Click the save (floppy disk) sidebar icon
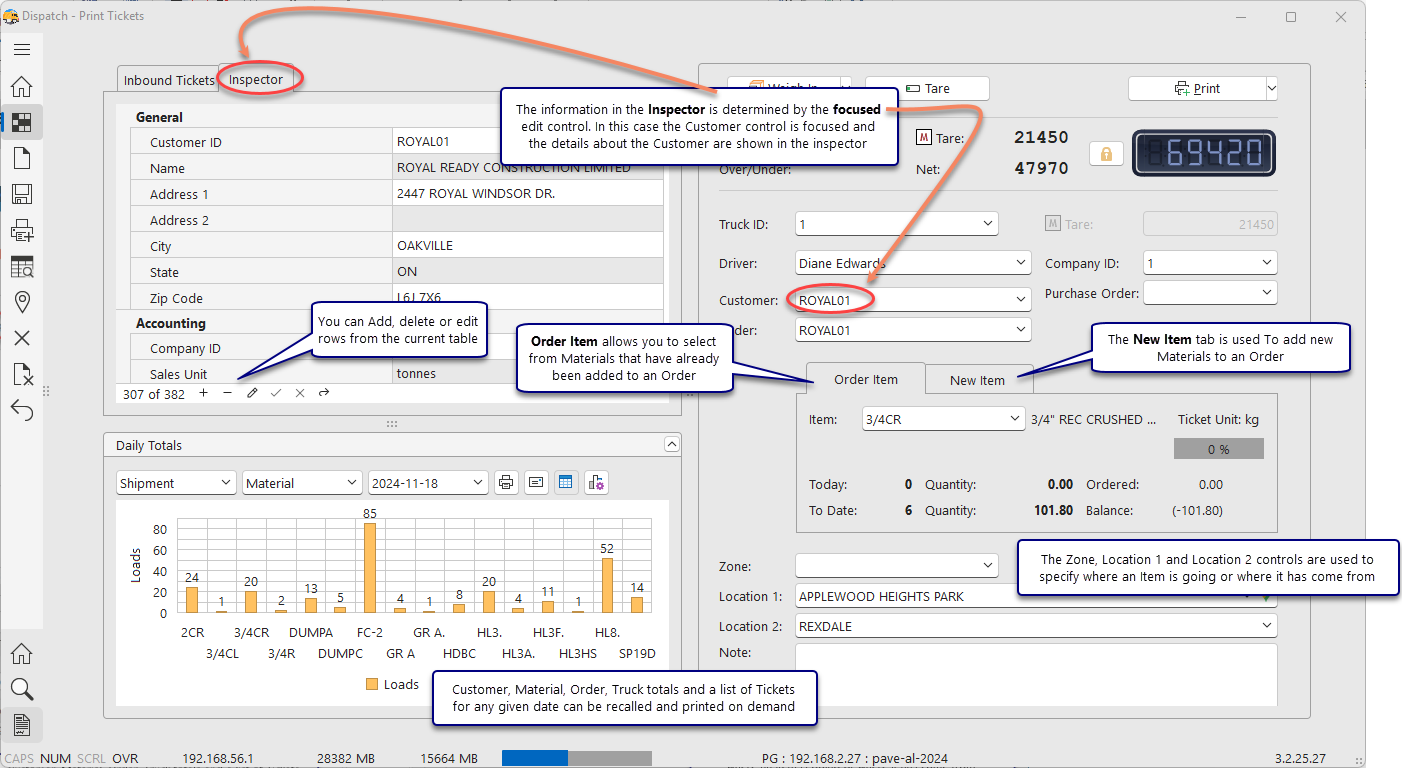The height and width of the screenshot is (768, 1402). coord(22,194)
